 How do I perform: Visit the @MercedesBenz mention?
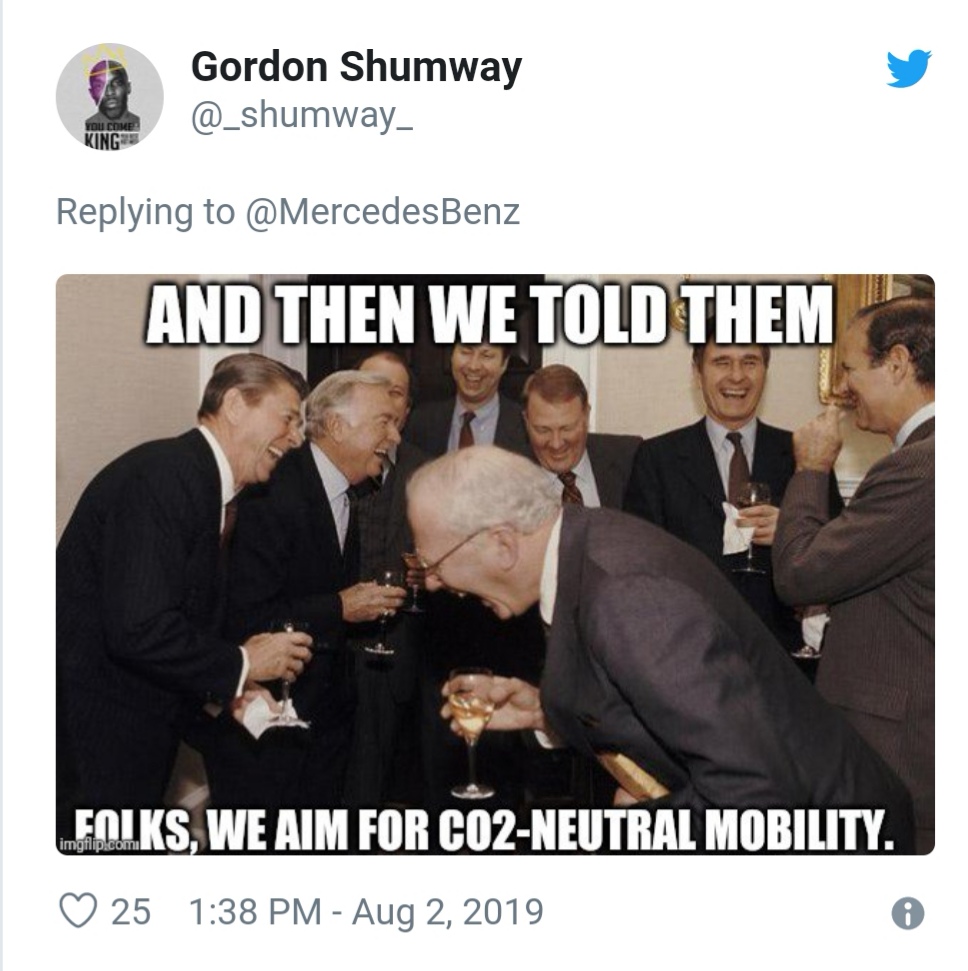[x=383, y=212]
